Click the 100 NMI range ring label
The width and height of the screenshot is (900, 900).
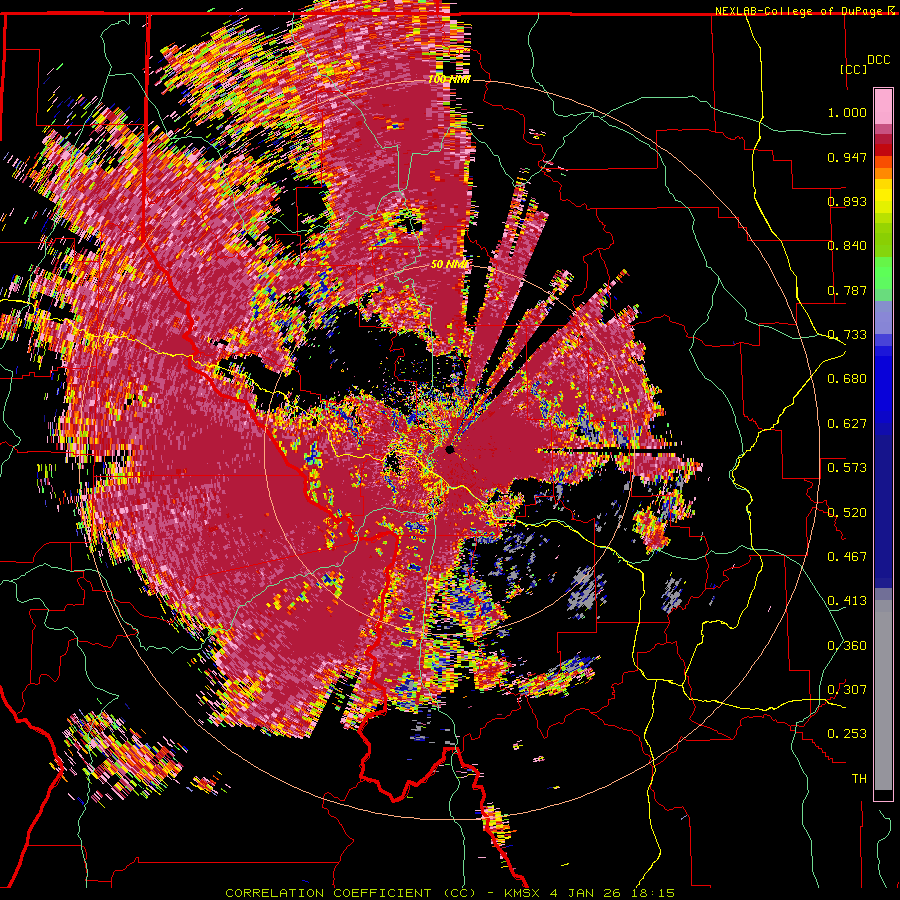point(449,79)
